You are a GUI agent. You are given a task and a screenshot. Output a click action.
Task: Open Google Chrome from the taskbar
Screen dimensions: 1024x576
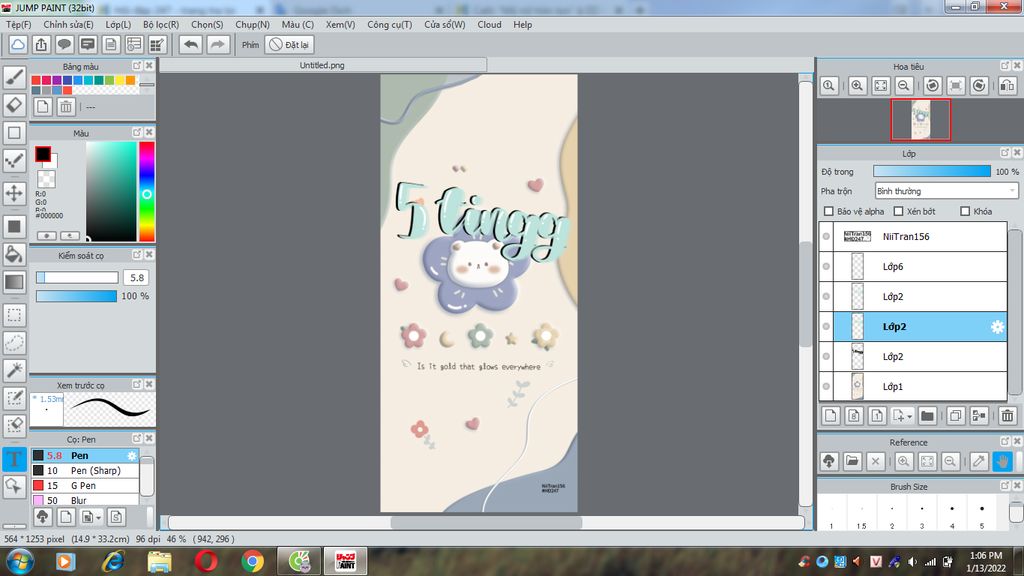253,561
